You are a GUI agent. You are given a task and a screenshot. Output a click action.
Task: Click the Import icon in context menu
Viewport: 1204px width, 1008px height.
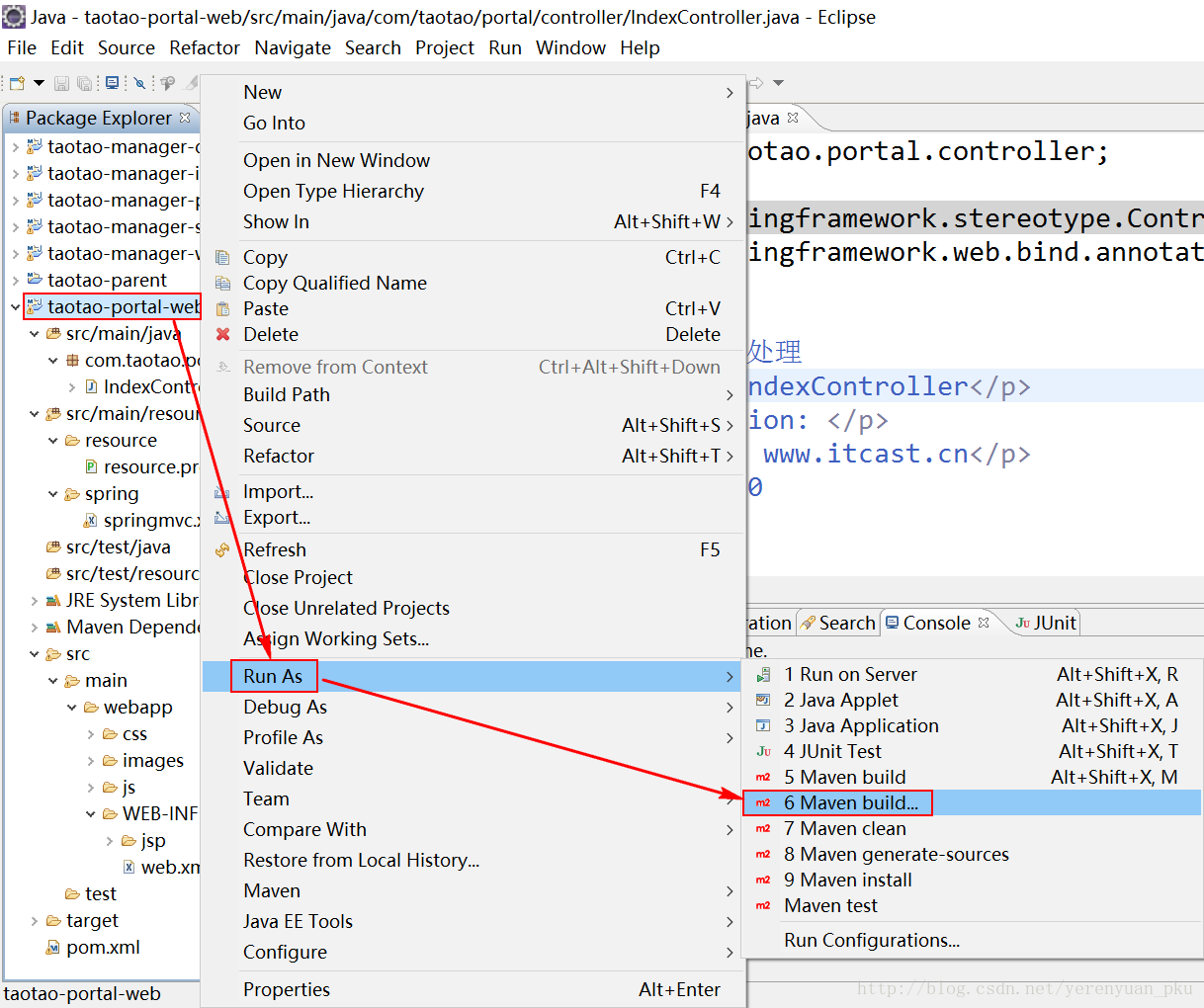222,491
